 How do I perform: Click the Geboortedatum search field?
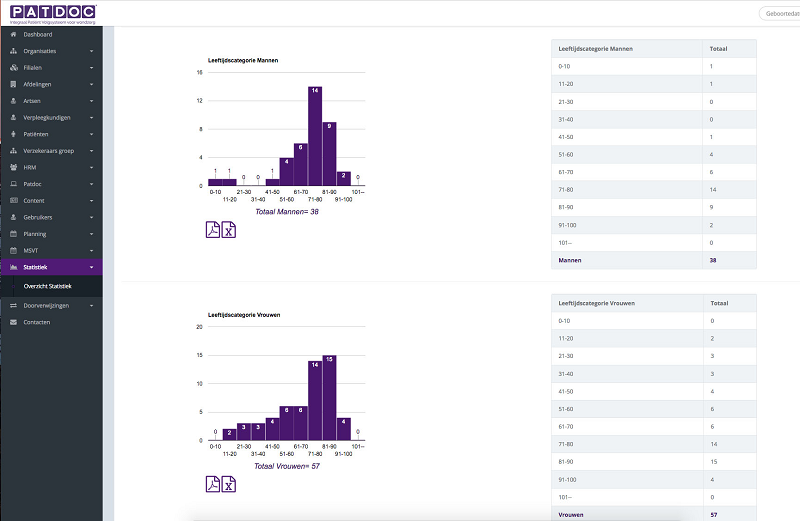pos(780,14)
